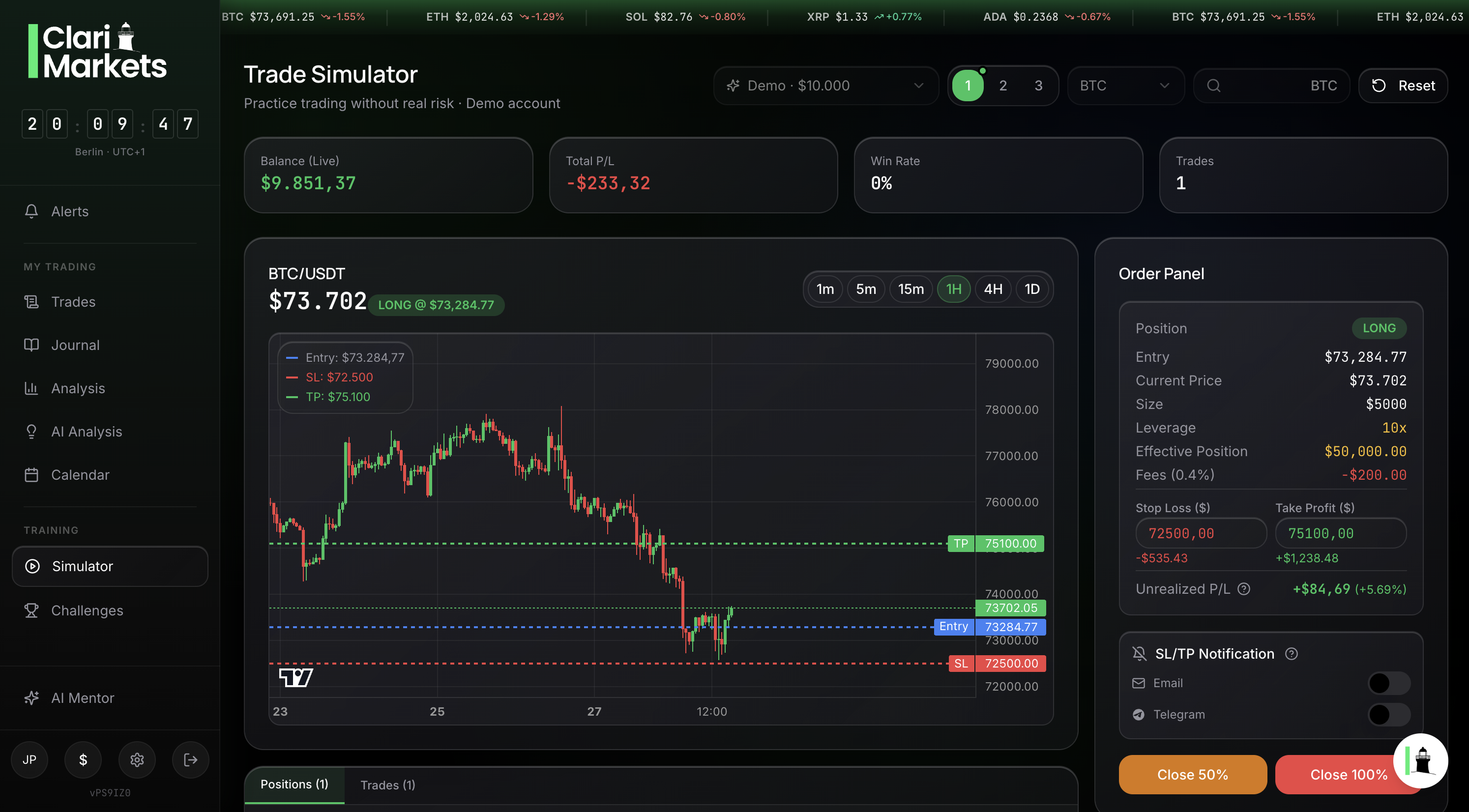
Task: Go to Analysis menu item
Action: (110, 388)
